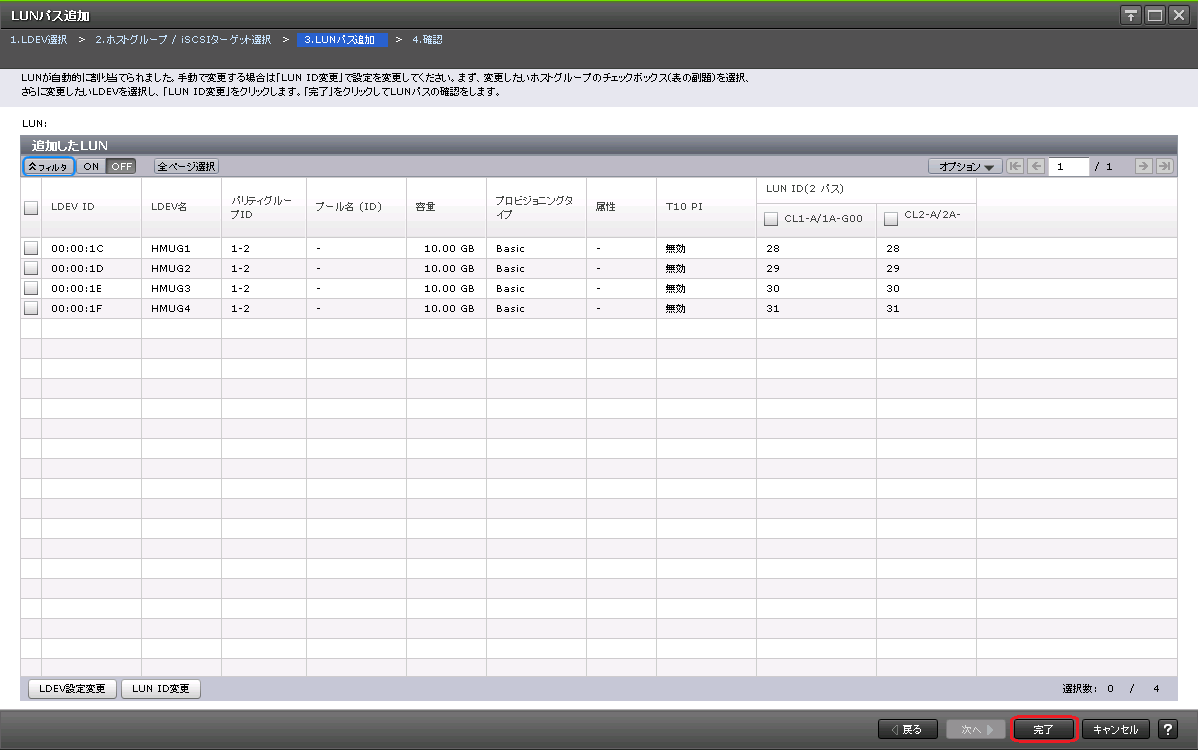
Task: Select the CL2-A/2A- column checkbox
Action: [890, 219]
